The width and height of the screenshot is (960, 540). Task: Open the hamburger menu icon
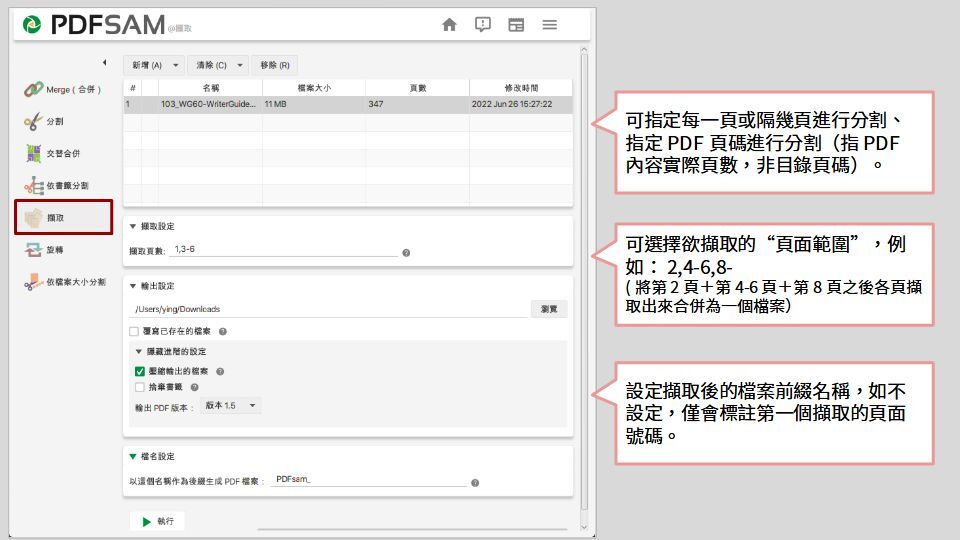[x=550, y=24]
